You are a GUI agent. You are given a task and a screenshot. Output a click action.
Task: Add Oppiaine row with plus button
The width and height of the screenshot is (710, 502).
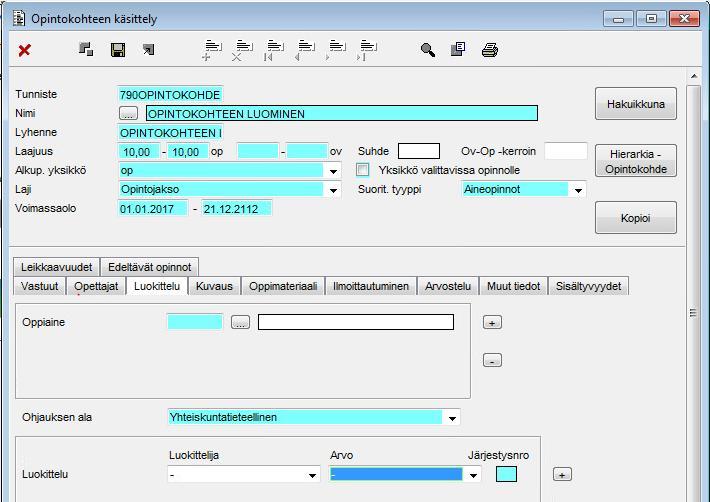(x=492, y=322)
